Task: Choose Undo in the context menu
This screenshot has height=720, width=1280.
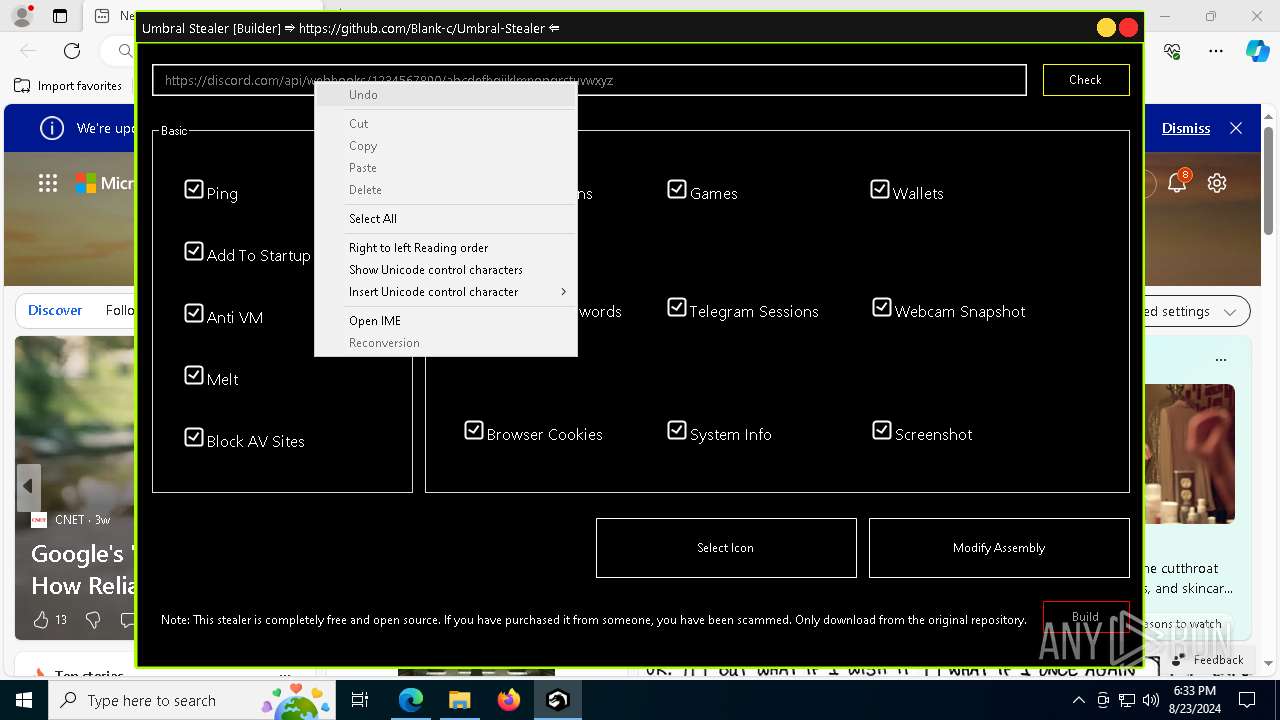Action: pyautogui.click(x=446, y=95)
